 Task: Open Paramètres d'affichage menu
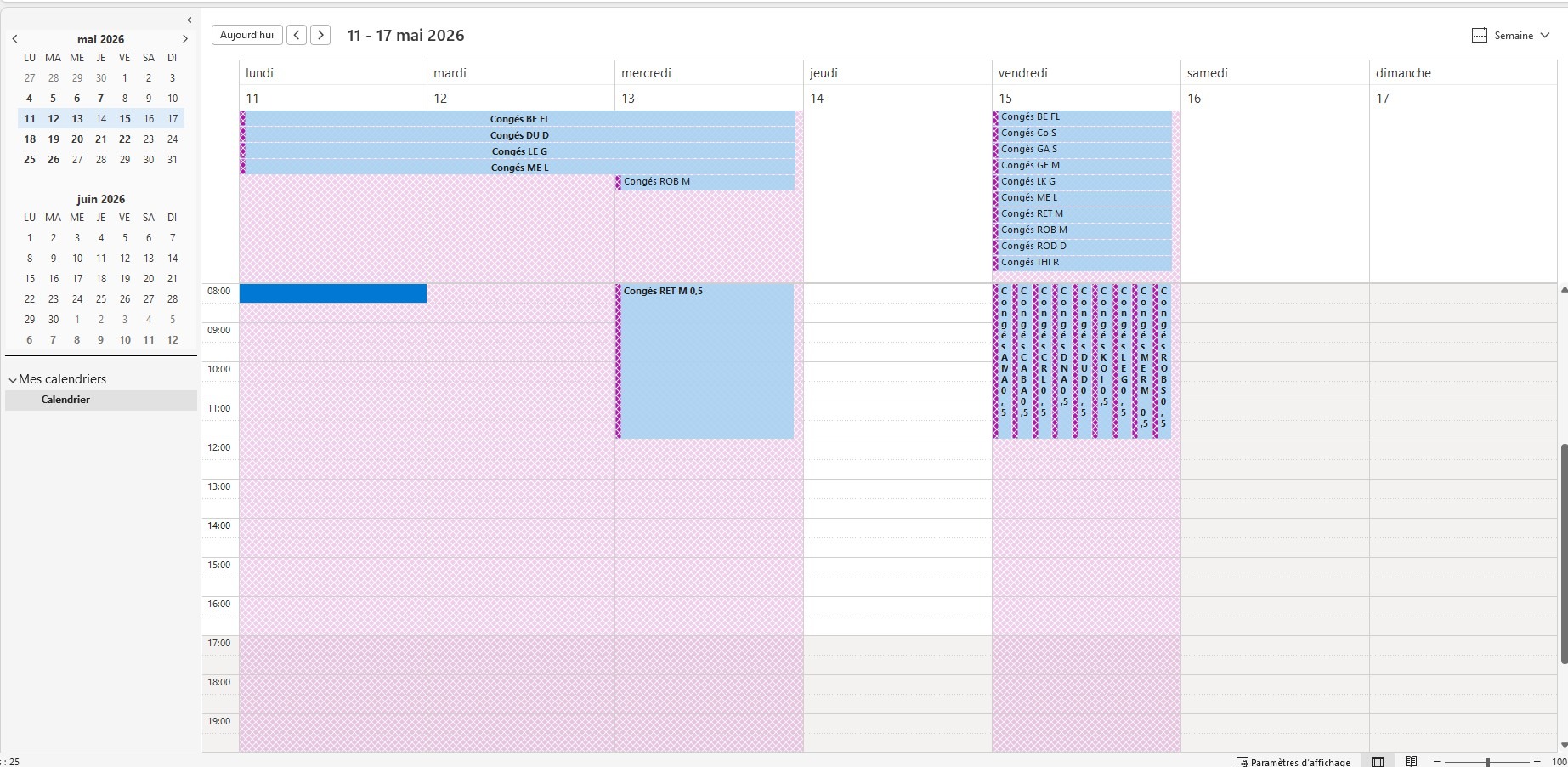1293,762
